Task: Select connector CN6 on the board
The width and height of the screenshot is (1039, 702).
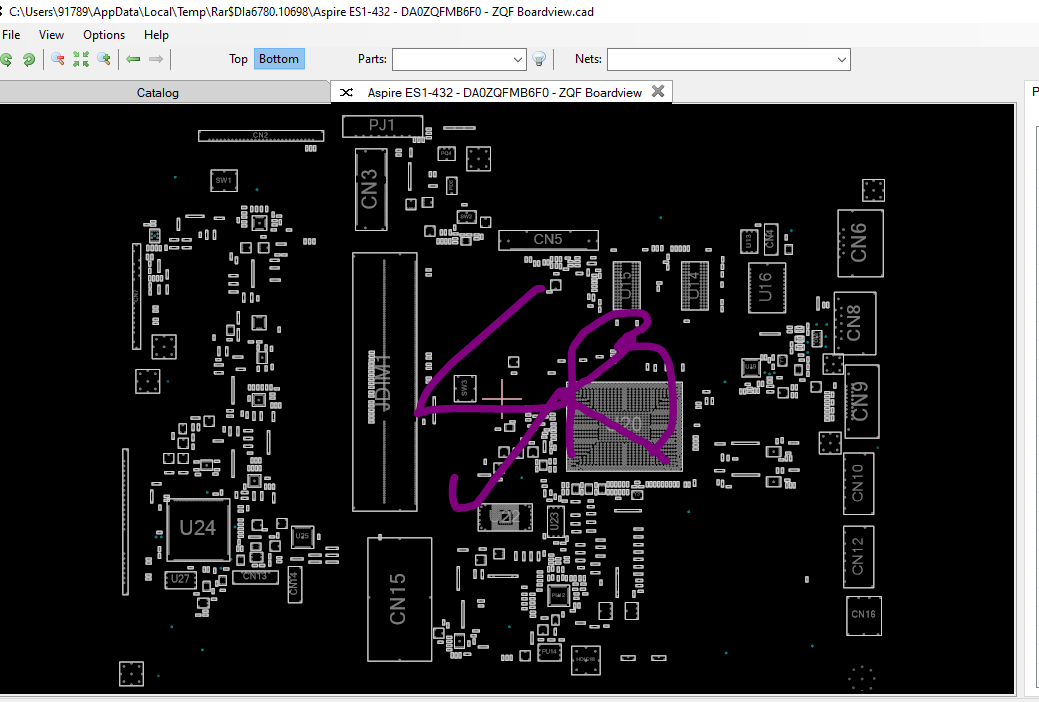Action: [860, 243]
